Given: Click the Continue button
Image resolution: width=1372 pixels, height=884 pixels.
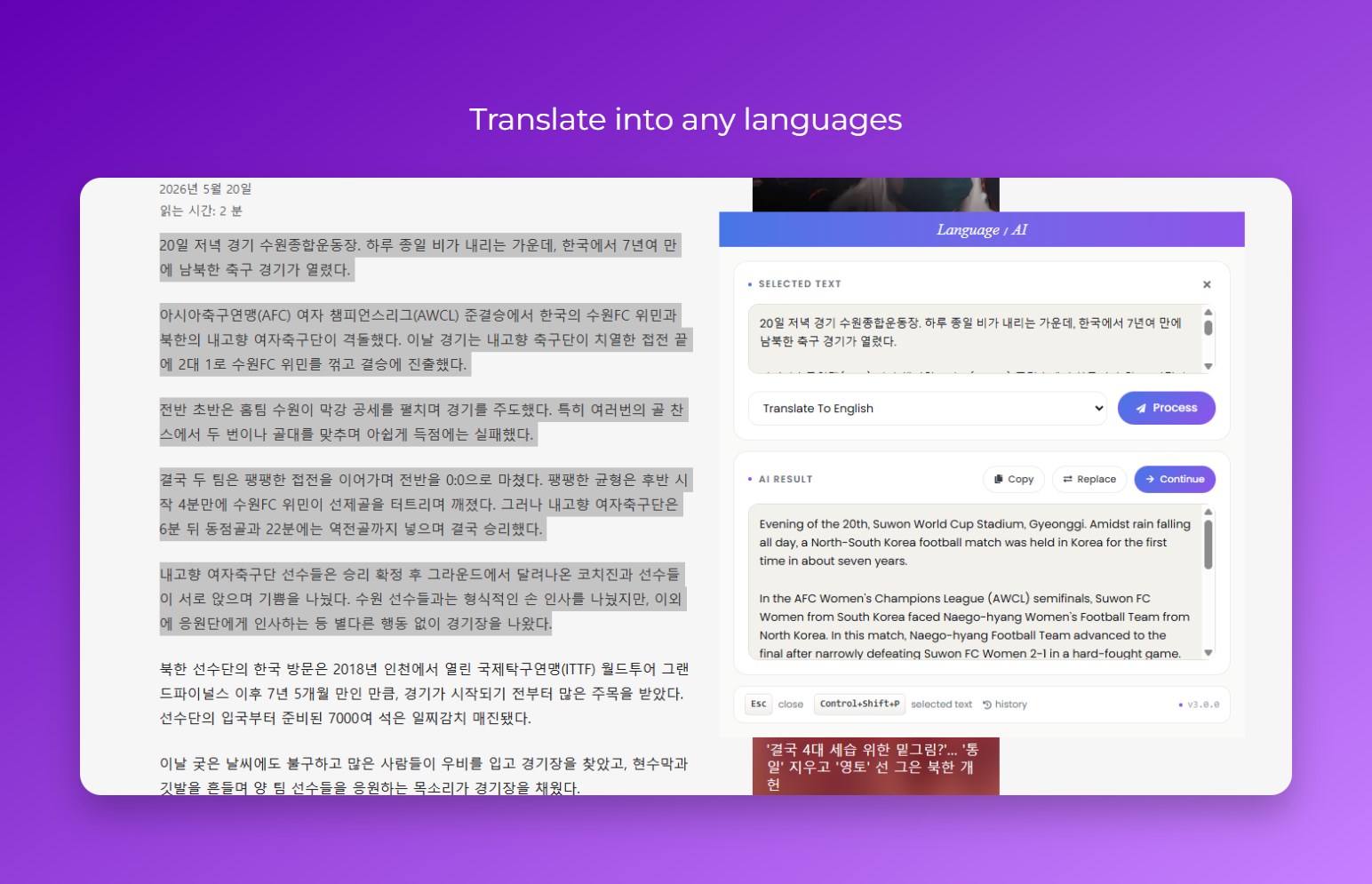Looking at the screenshot, I should pos(1175,479).
